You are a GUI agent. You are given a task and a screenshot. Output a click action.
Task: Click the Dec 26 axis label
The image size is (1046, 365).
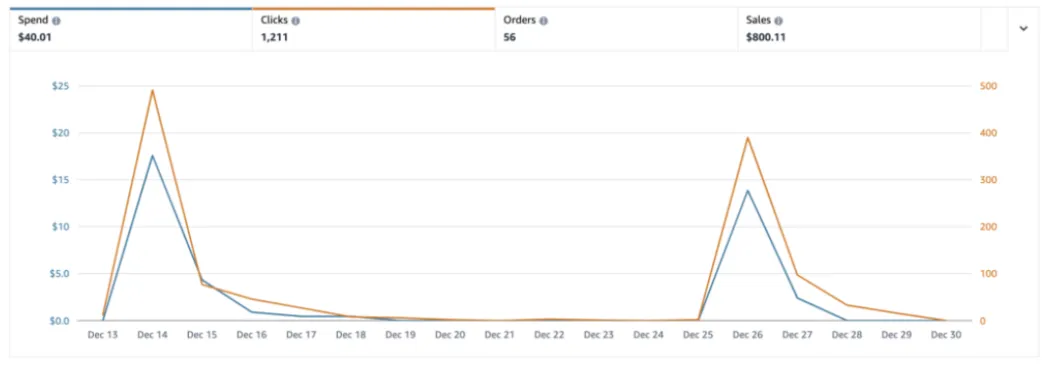pos(747,336)
